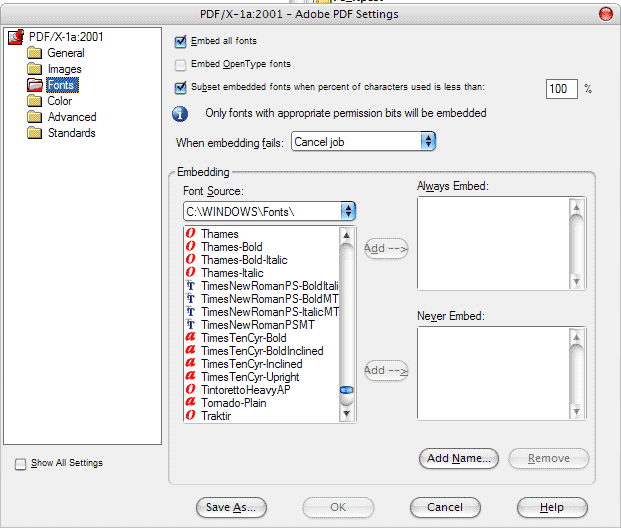Click the icon beside TintorettoHeavyAP
The height and width of the screenshot is (528, 621).
pos(190,389)
